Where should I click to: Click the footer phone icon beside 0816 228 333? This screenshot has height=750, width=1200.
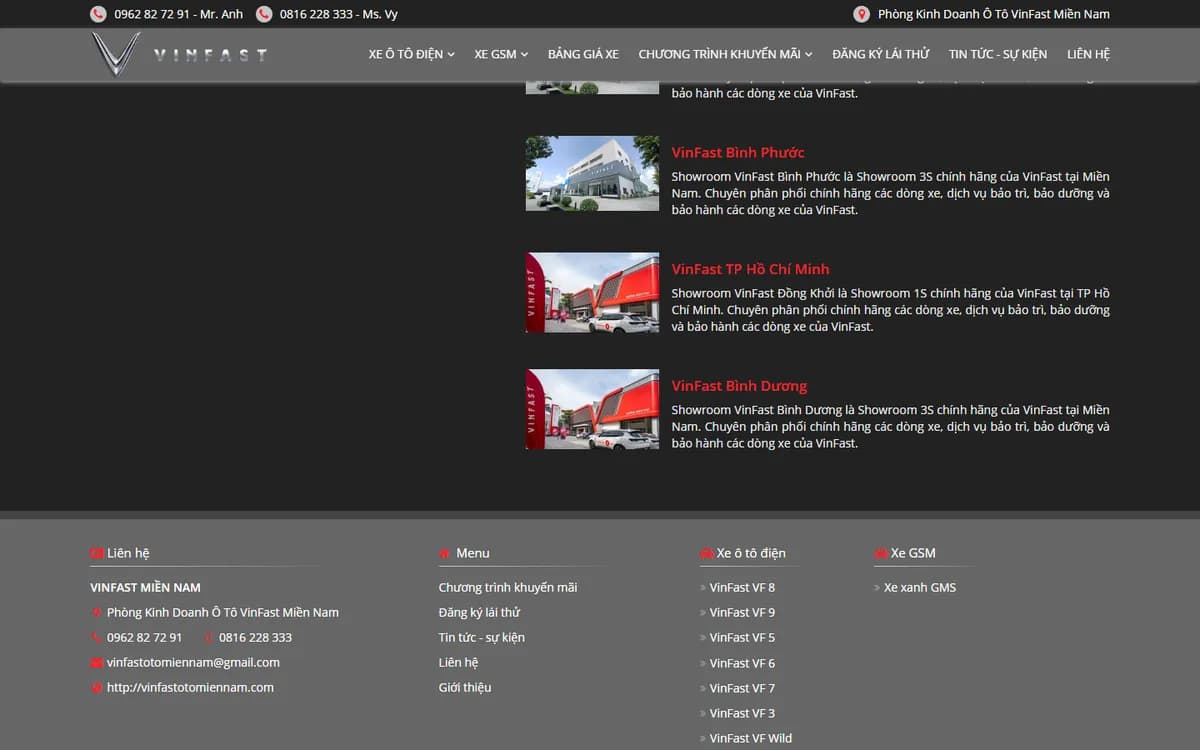click(x=209, y=637)
